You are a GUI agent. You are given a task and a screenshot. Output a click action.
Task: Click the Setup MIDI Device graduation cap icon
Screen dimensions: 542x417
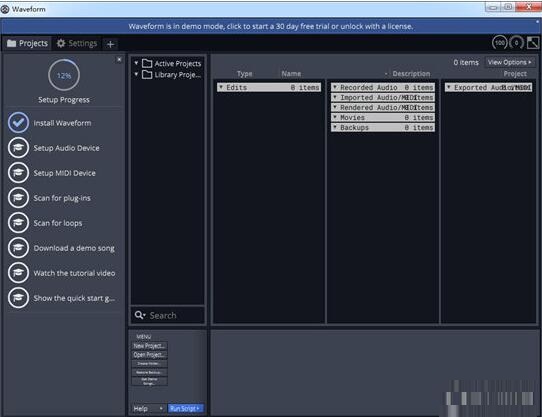[x=18, y=173]
